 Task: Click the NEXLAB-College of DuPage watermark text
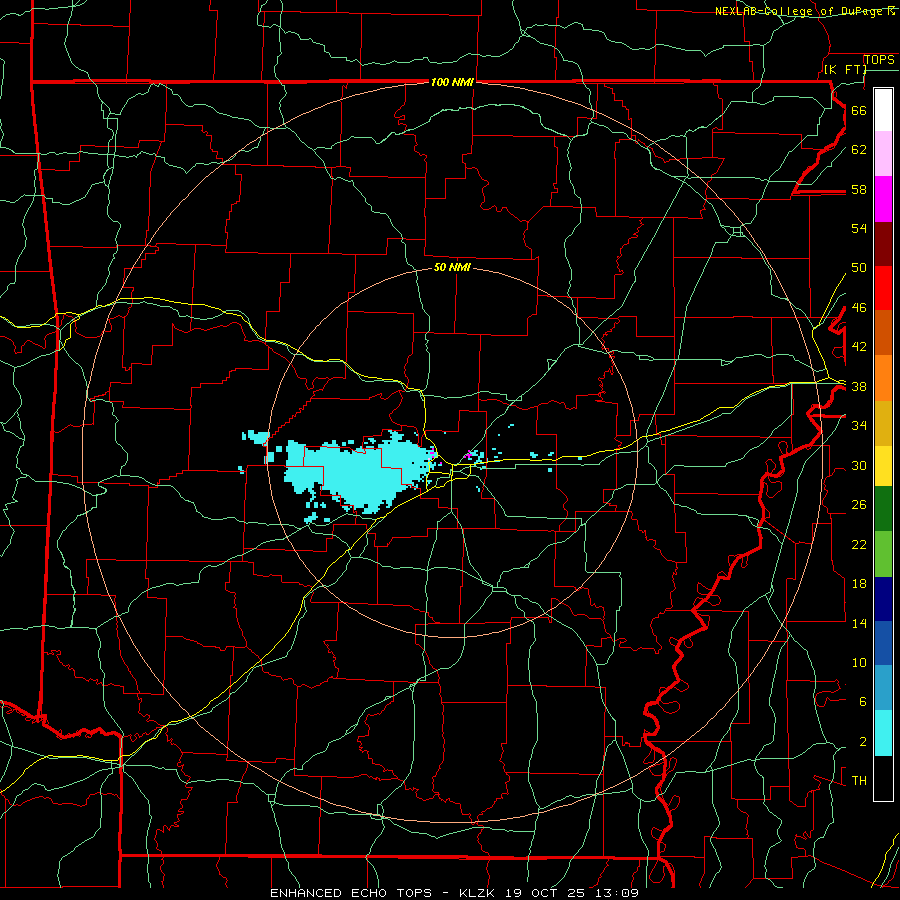[805, 11]
